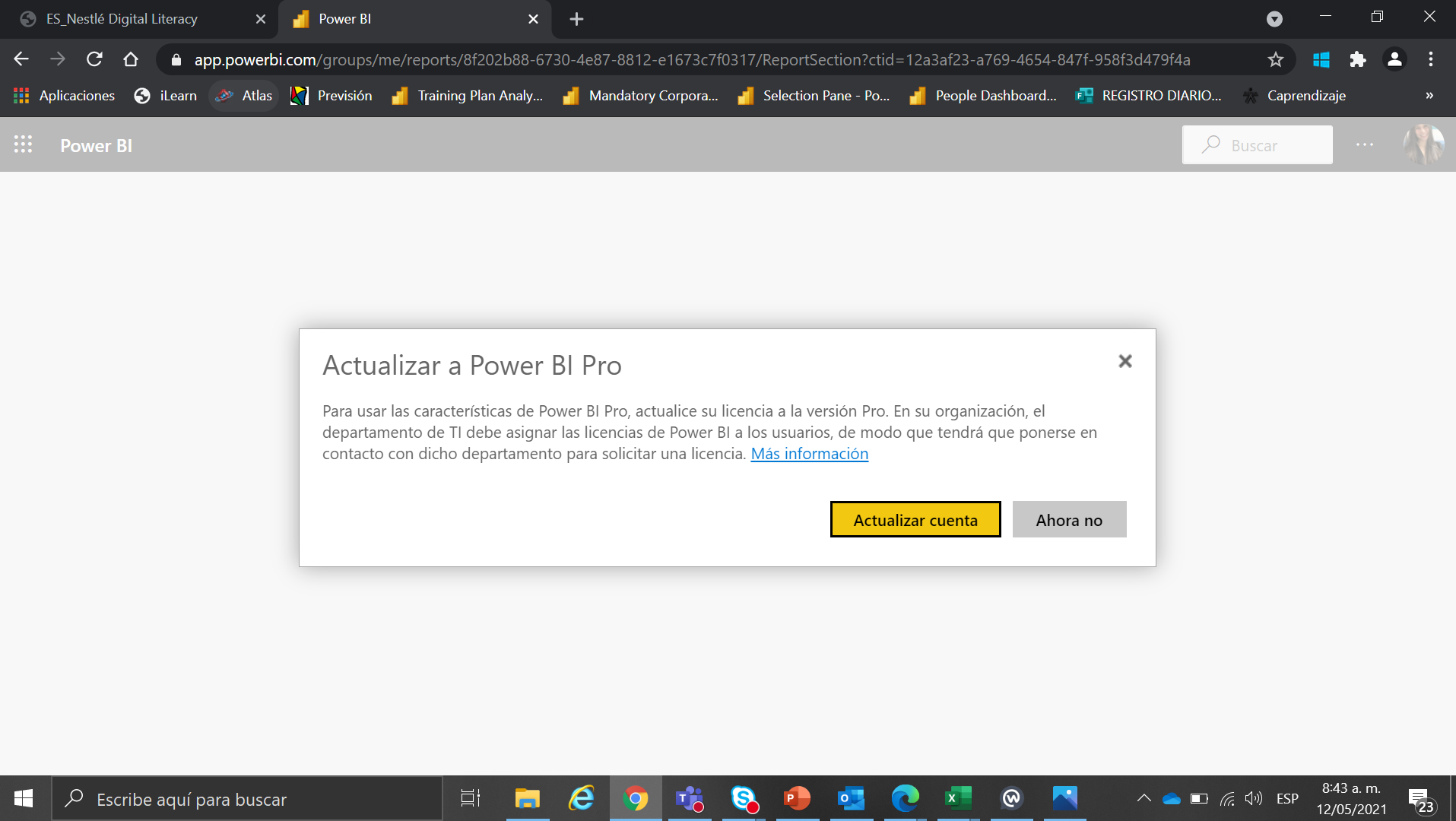Open the REGISTRO DIARIO bookmark
This screenshot has width=1456, height=821.
click(x=1149, y=96)
